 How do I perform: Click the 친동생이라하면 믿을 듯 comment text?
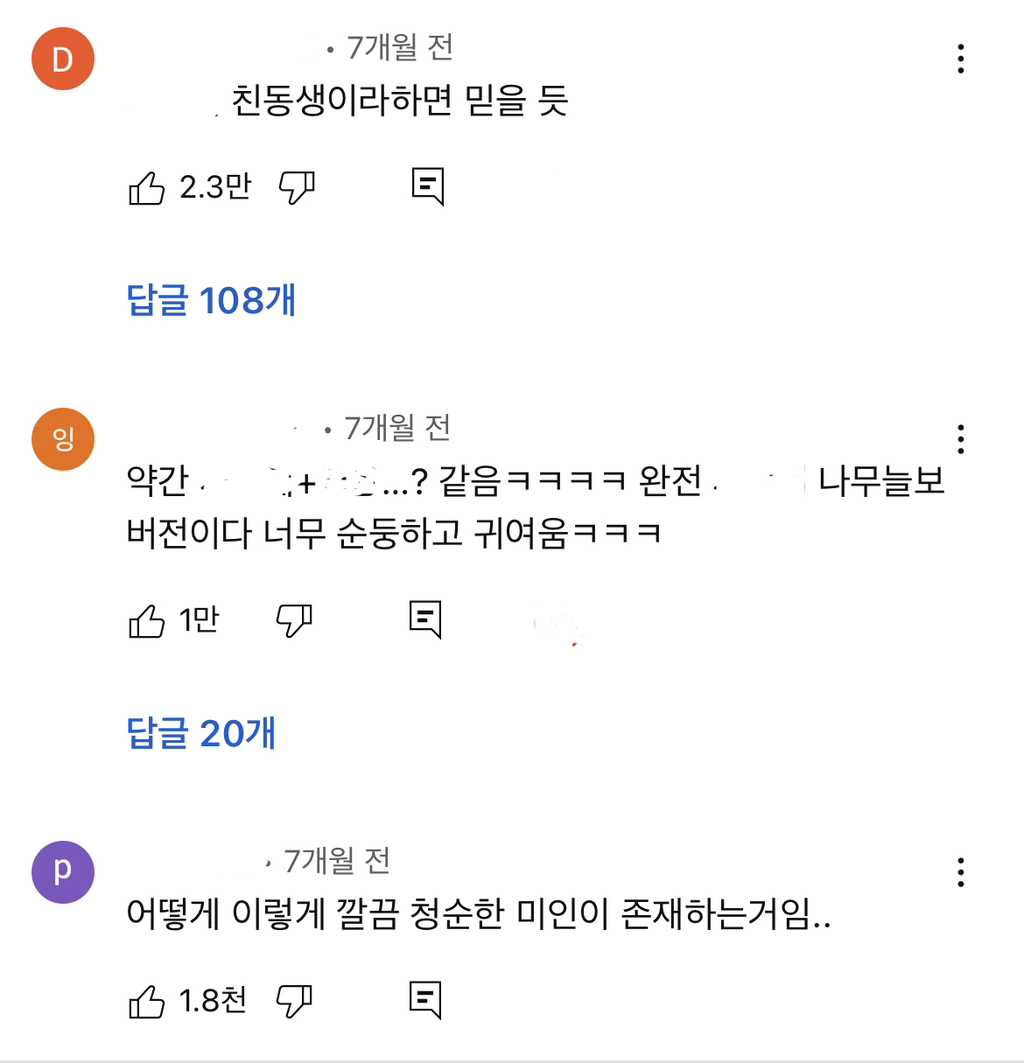400,102
